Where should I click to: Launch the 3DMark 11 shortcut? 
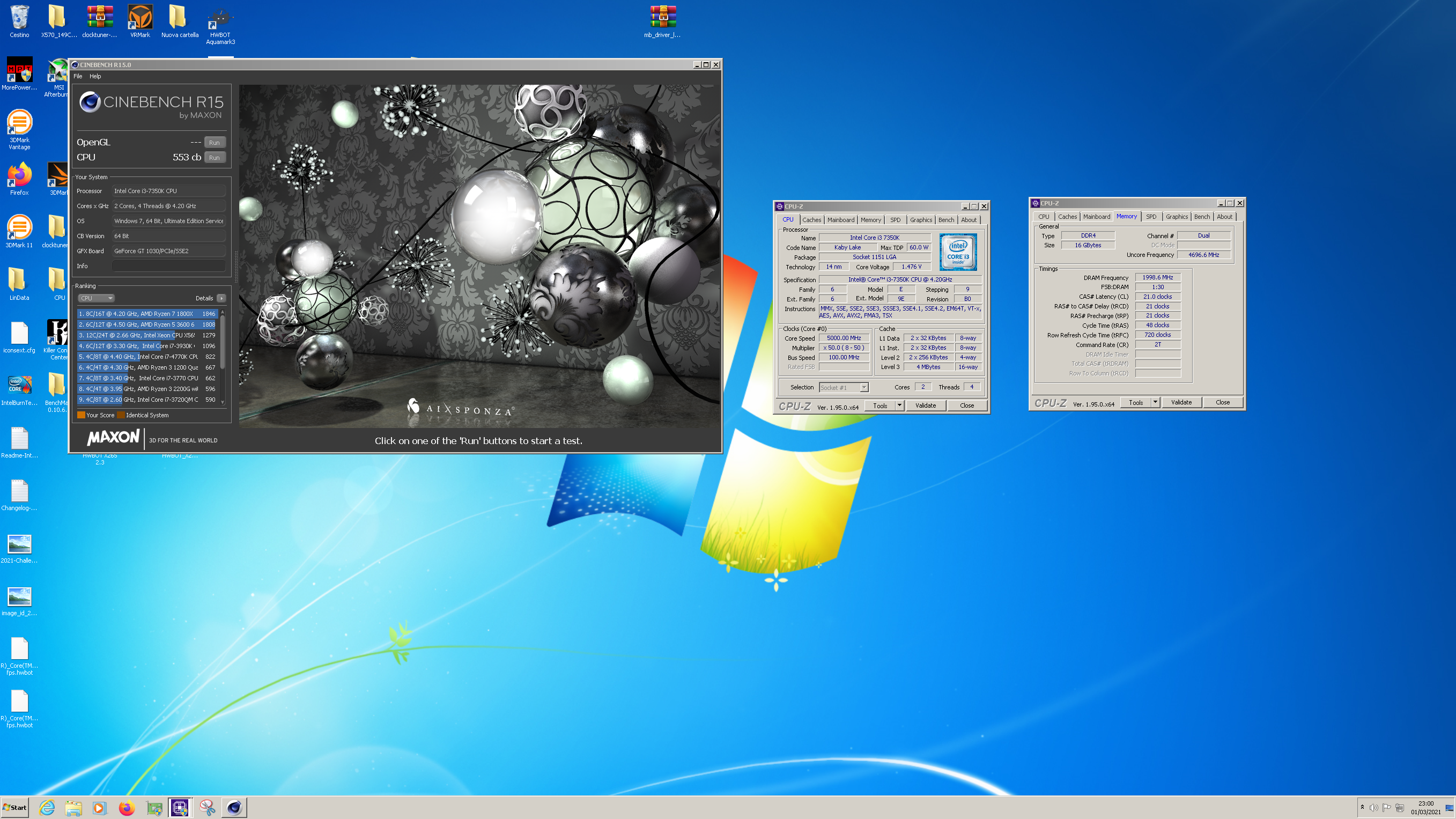(x=19, y=232)
